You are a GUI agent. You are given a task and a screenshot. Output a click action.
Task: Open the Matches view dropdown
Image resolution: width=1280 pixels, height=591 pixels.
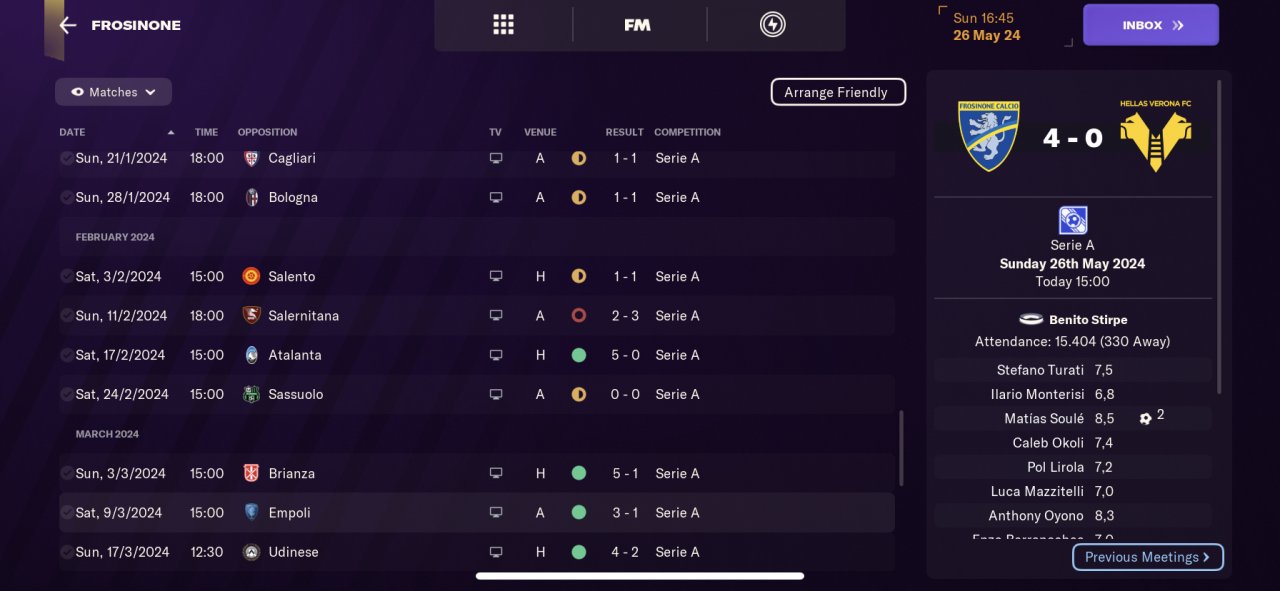113,92
